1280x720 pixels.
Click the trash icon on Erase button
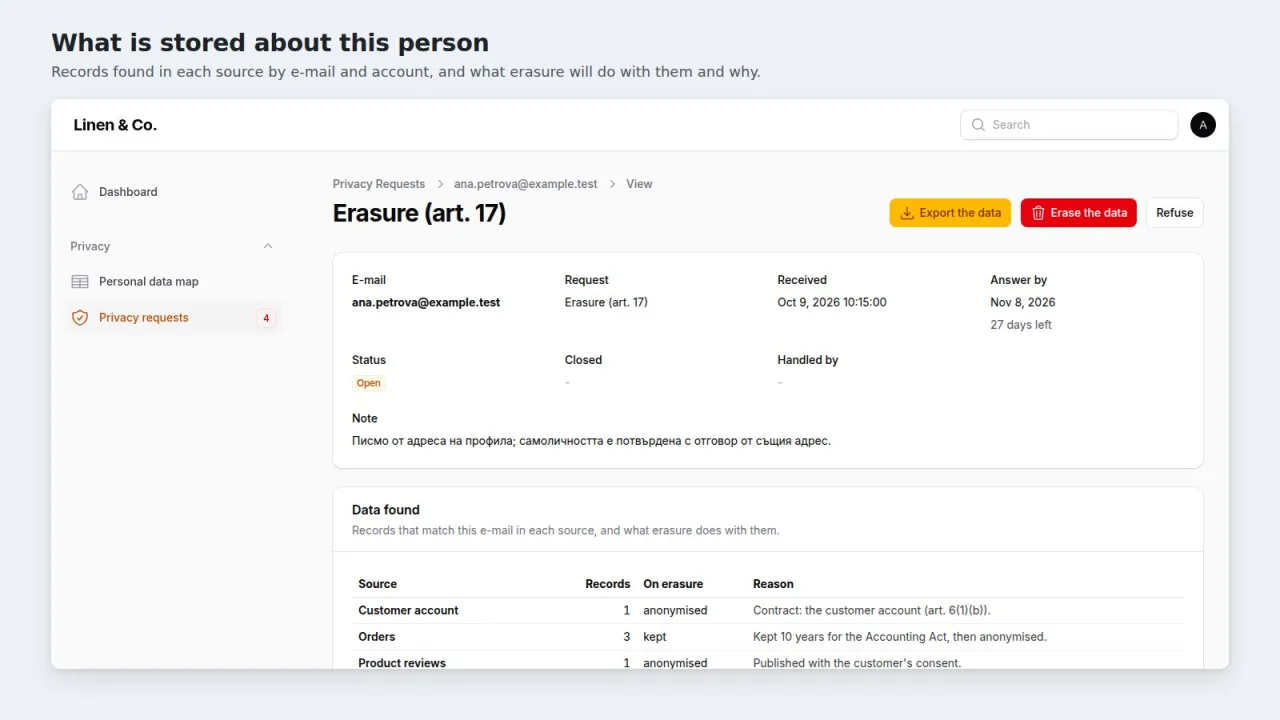(1038, 213)
